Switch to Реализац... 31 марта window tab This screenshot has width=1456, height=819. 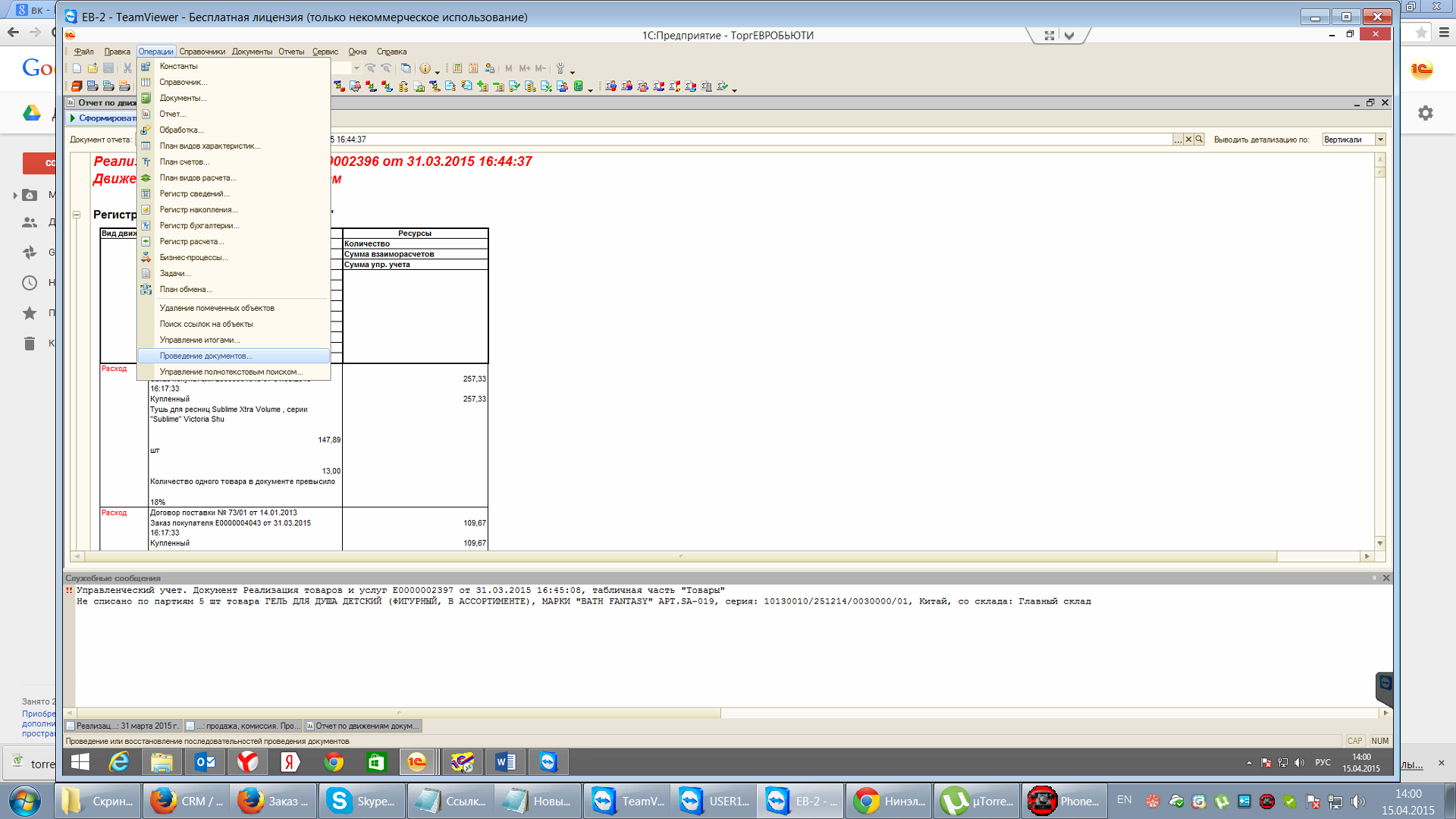124,726
